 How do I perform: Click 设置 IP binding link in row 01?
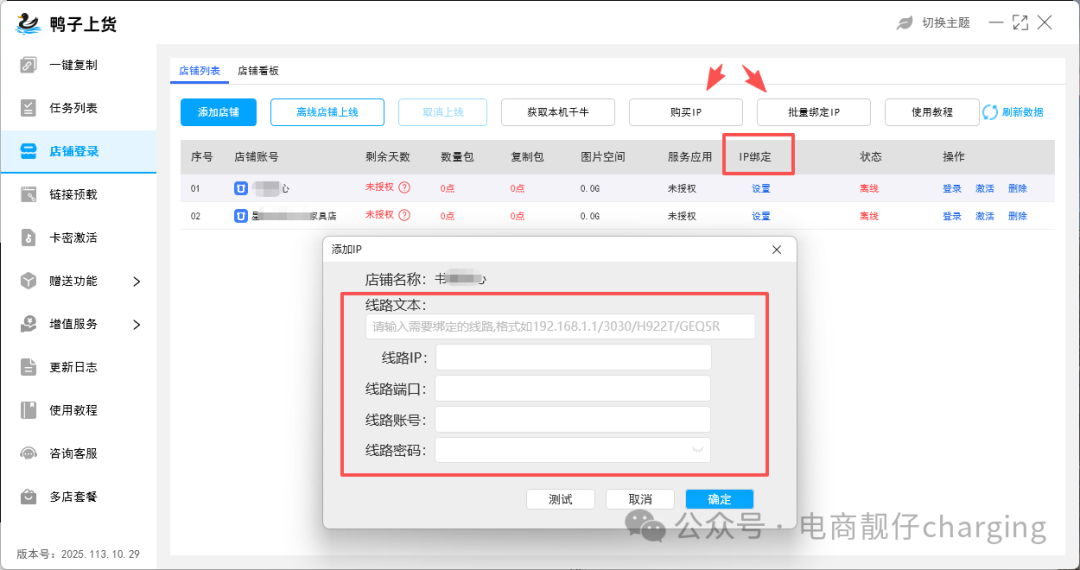coord(761,189)
